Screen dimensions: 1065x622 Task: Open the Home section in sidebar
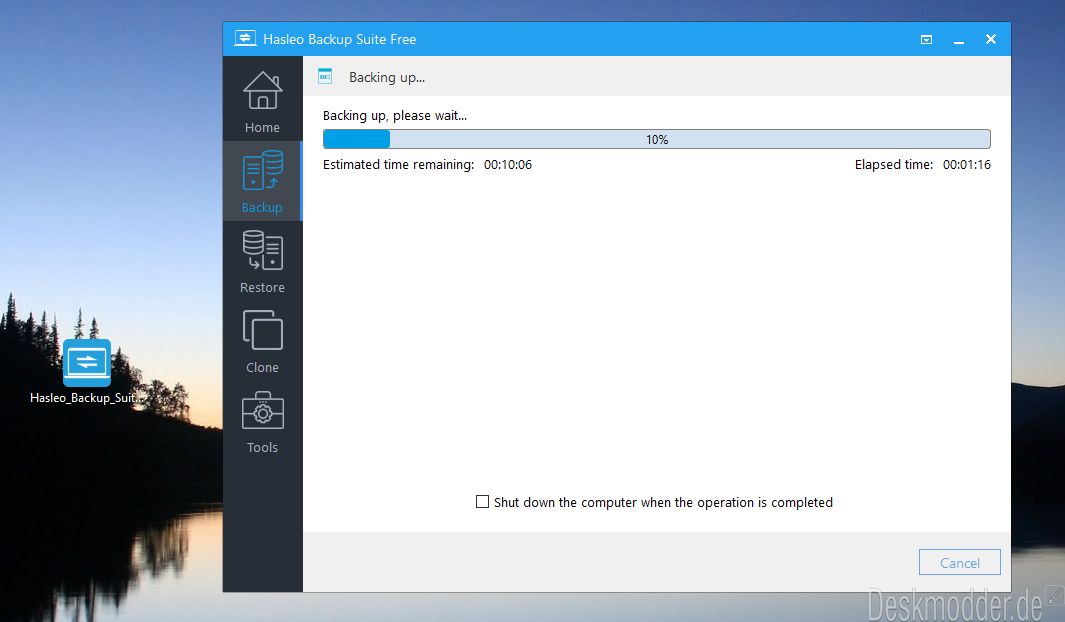click(x=262, y=102)
